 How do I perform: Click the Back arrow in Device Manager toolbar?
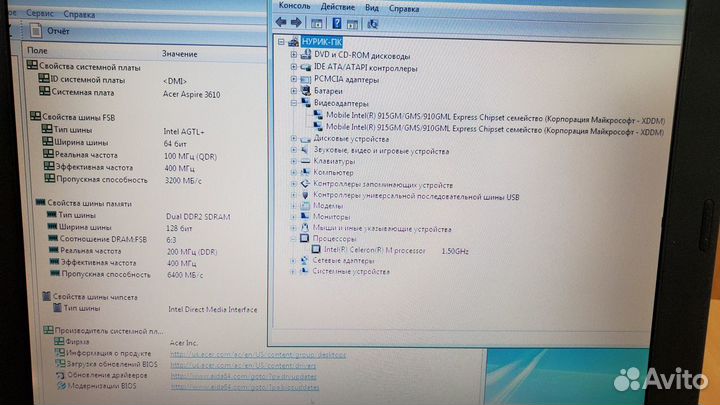pos(281,22)
